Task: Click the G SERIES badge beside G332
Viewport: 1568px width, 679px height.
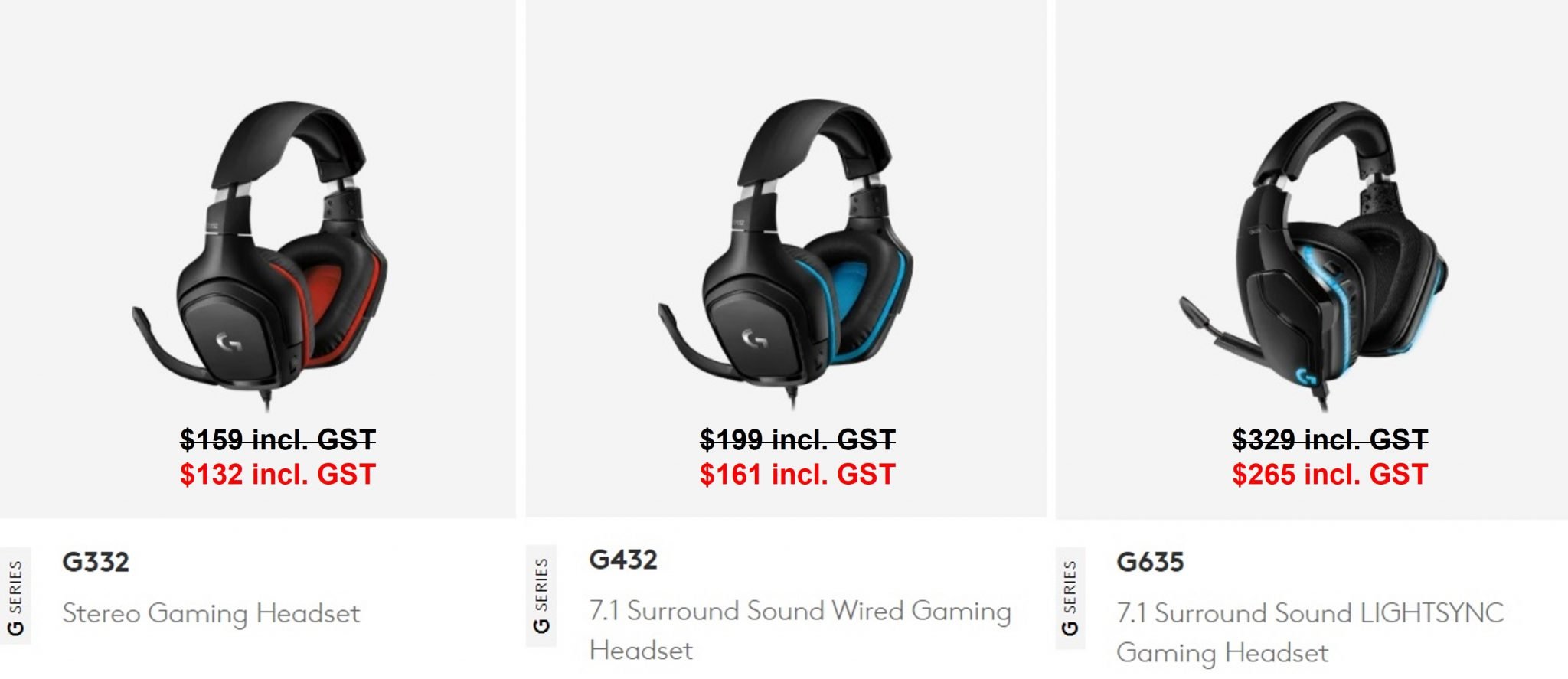Action: pyautogui.click(x=15, y=597)
